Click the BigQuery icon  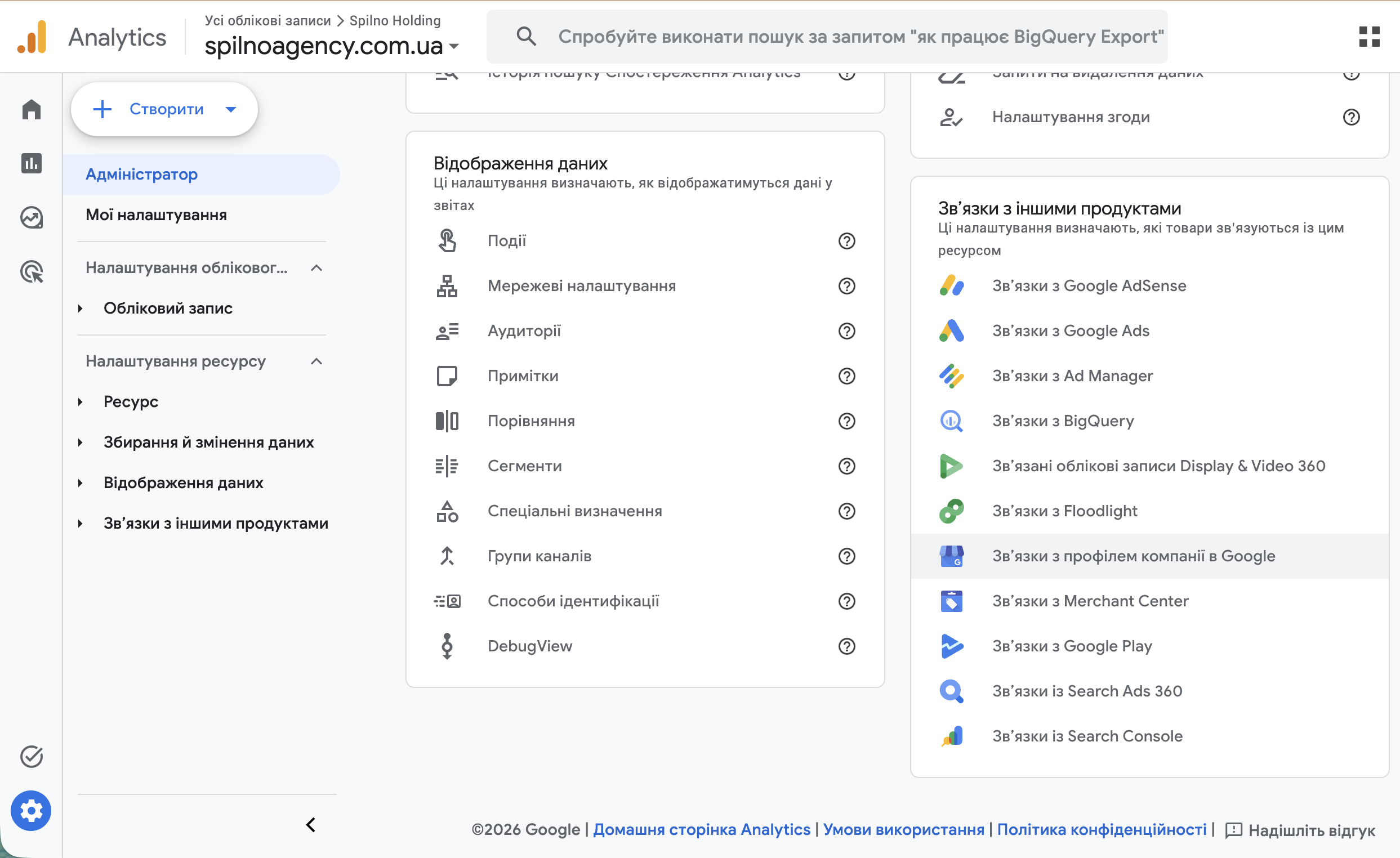pos(951,421)
